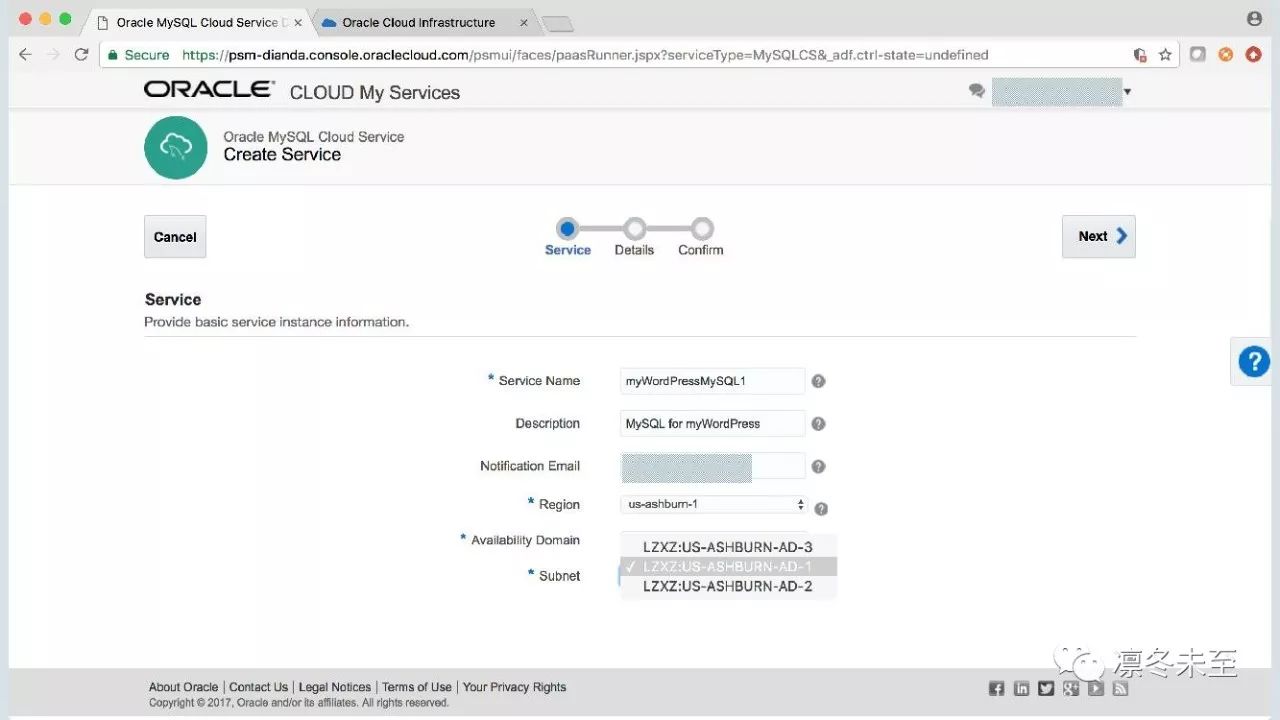Viewport: 1280px width, 720px height.
Task: Open help for Description field
Action: tap(818, 424)
